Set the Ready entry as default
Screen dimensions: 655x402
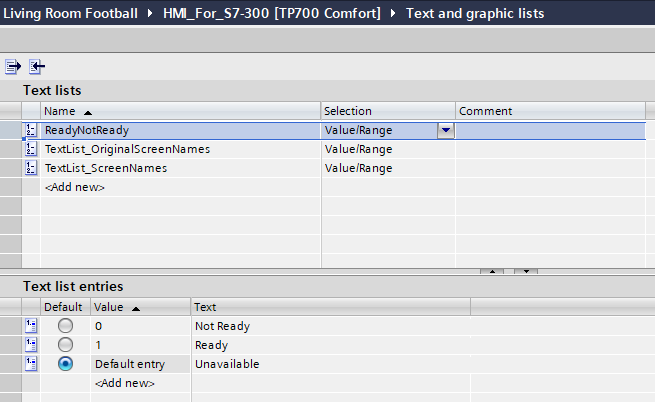tap(65, 345)
